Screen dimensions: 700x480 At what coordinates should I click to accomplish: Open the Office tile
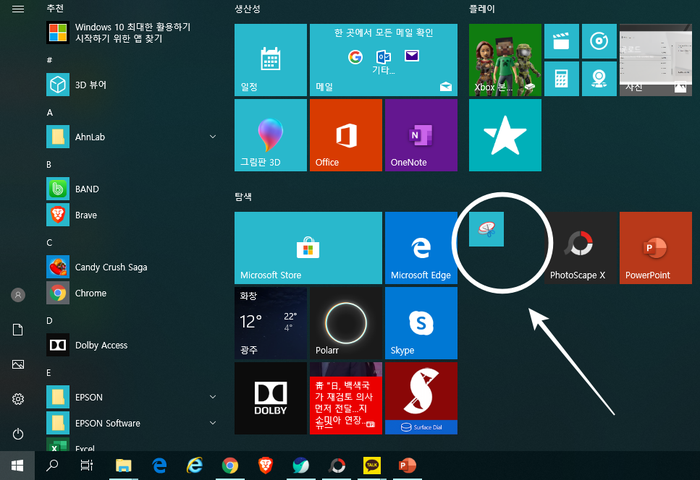[x=346, y=135]
